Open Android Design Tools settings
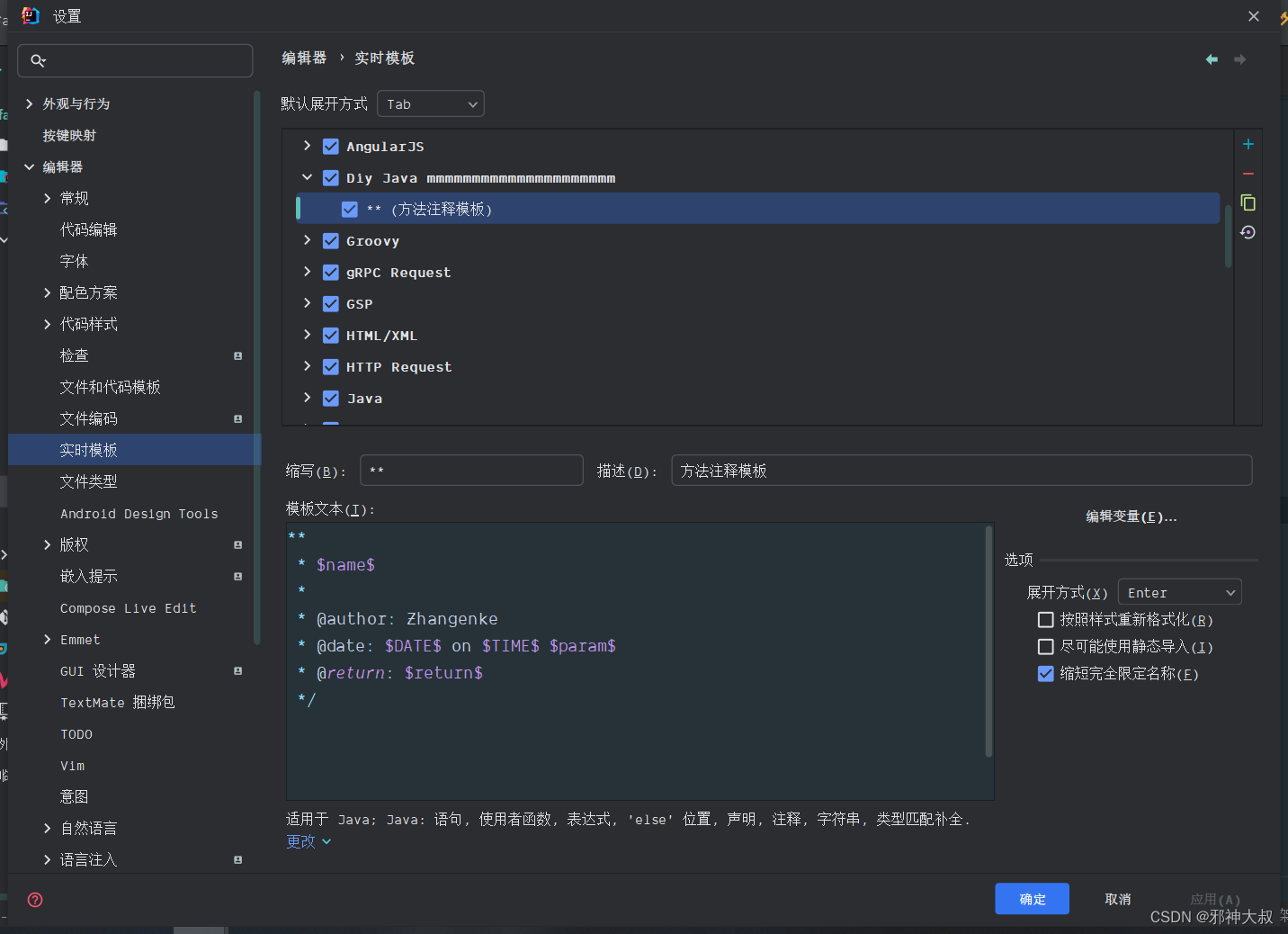1288x934 pixels. pyautogui.click(x=139, y=514)
